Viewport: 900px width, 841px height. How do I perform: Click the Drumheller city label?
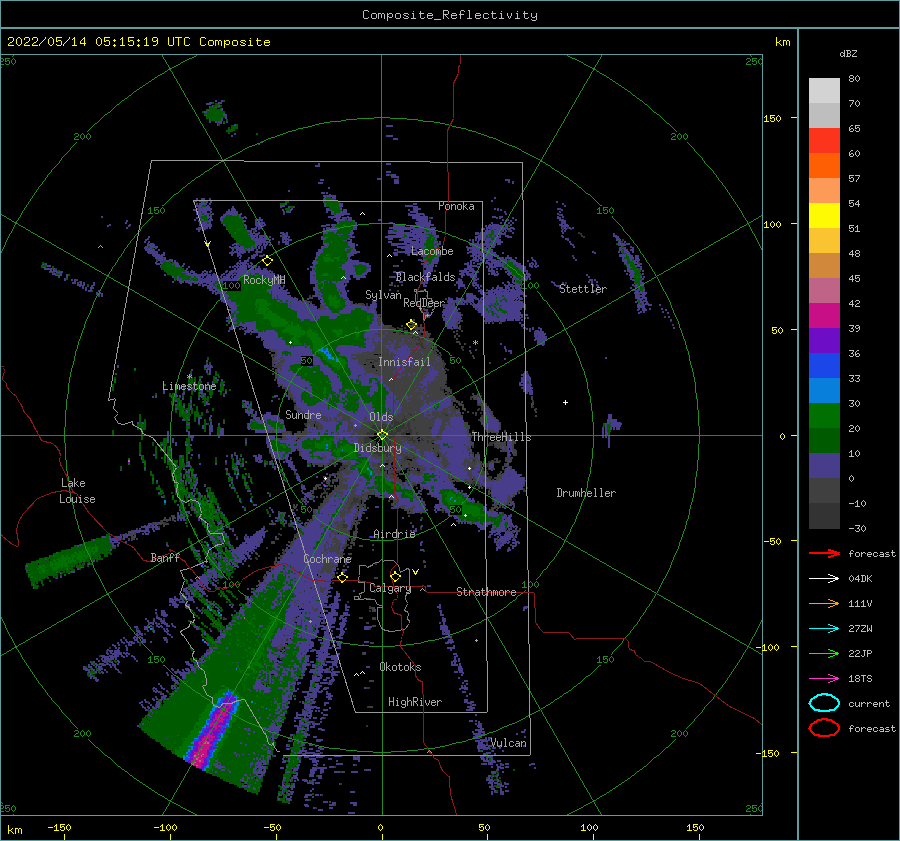(x=586, y=493)
